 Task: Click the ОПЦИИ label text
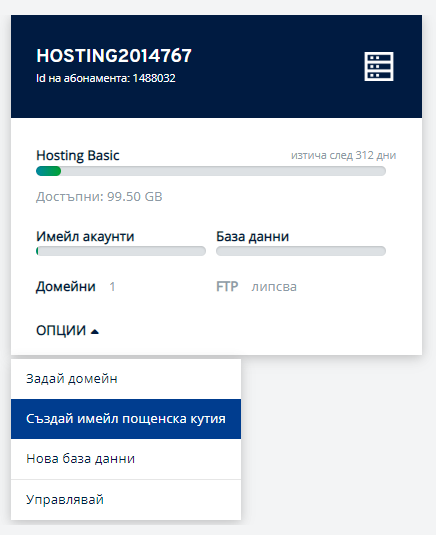click(x=61, y=330)
